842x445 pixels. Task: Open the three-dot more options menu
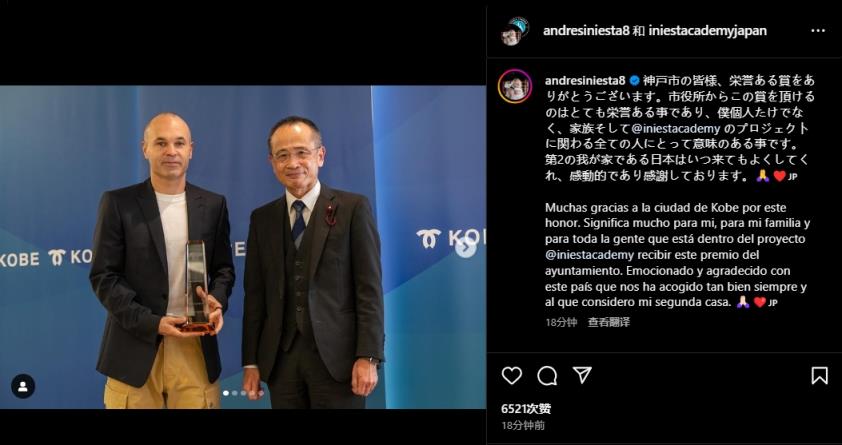point(818,31)
